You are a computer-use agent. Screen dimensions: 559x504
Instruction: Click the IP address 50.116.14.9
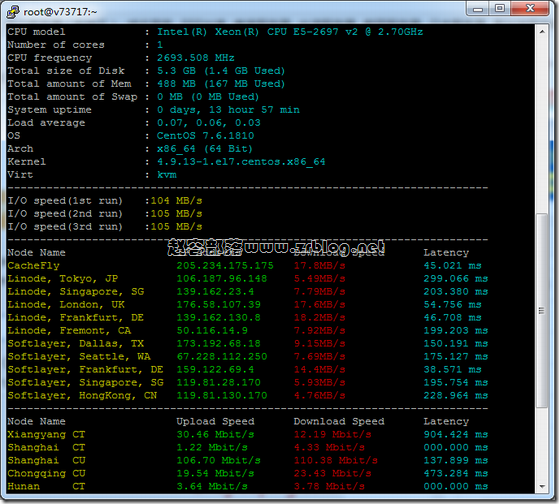tap(212, 331)
